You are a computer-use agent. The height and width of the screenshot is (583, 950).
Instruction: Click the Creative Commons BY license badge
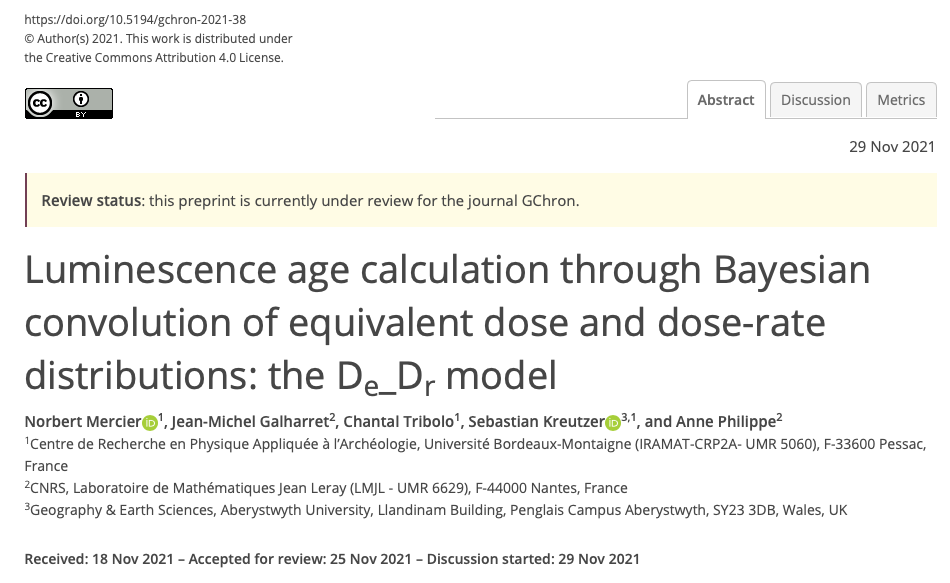(x=69, y=103)
